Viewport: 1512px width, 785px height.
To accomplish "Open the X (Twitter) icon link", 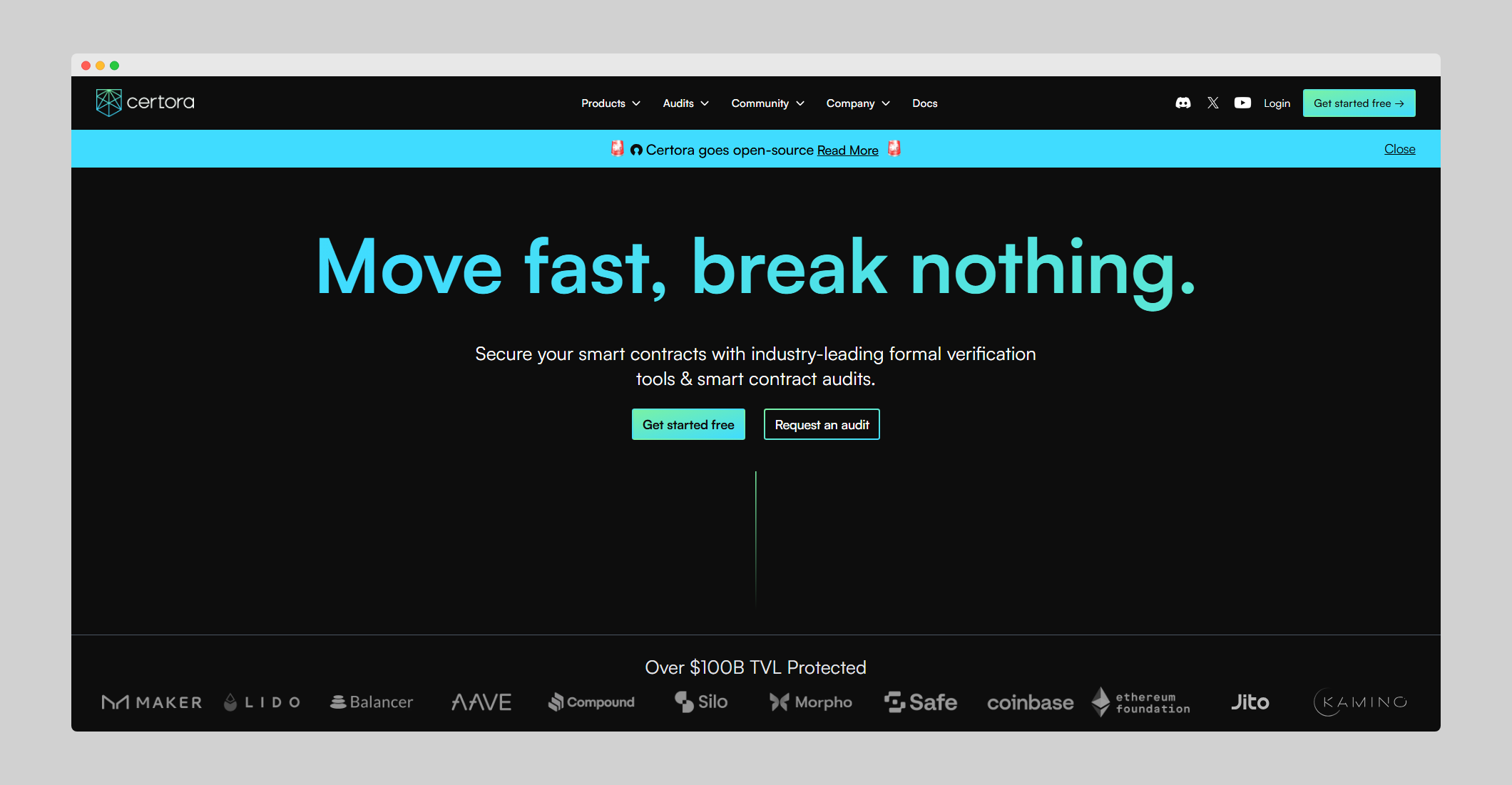I will tap(1212, 103).
